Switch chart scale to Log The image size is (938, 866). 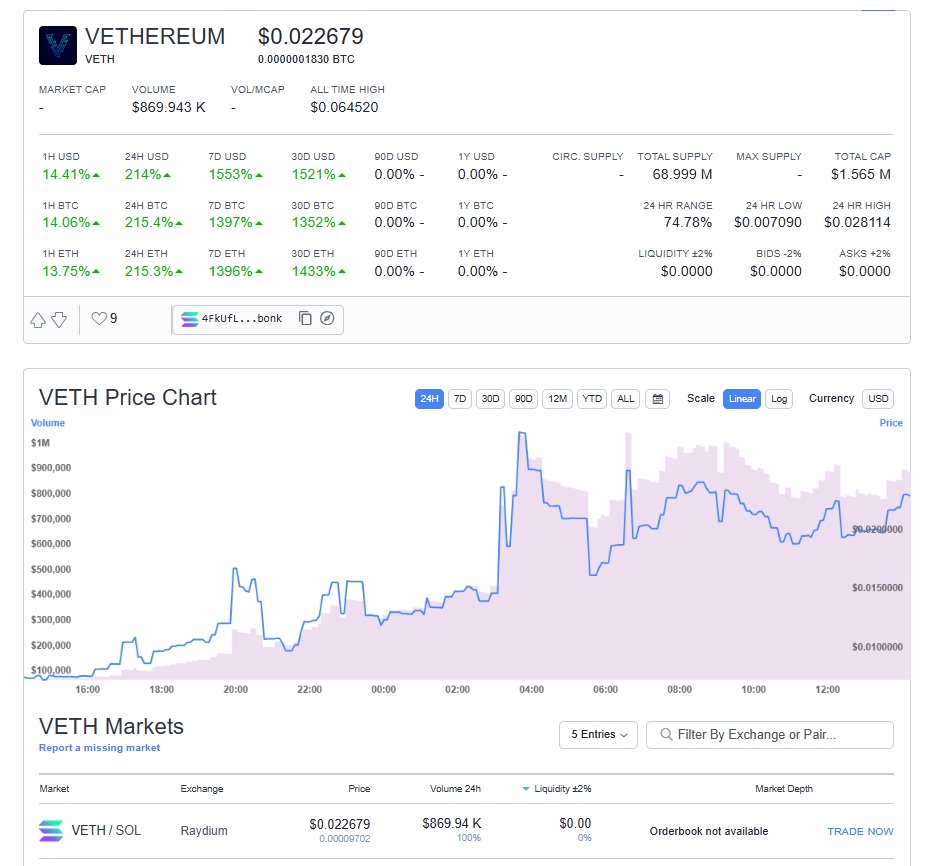(779, 399)
